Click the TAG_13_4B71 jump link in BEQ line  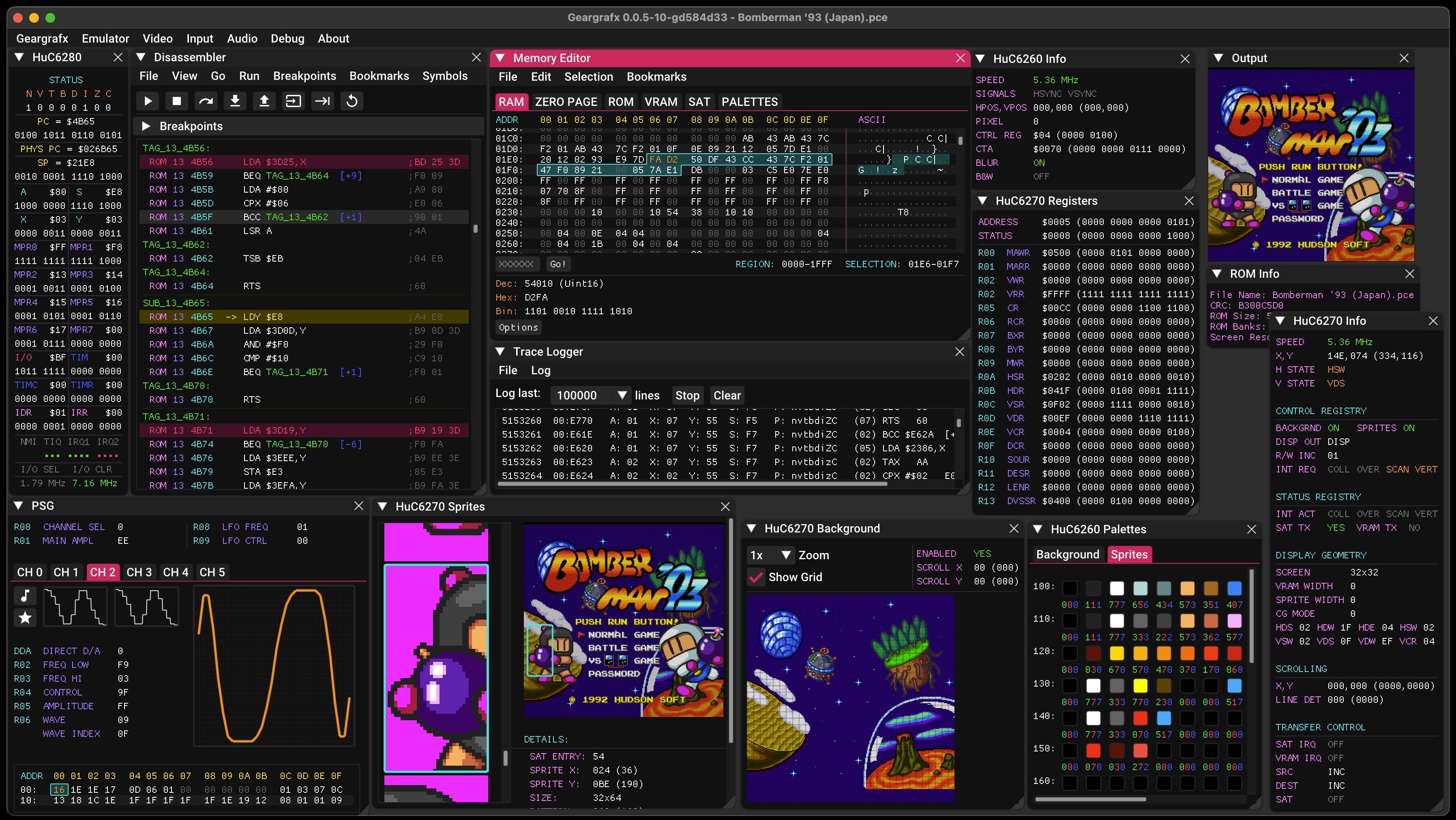tap(297, 372)
